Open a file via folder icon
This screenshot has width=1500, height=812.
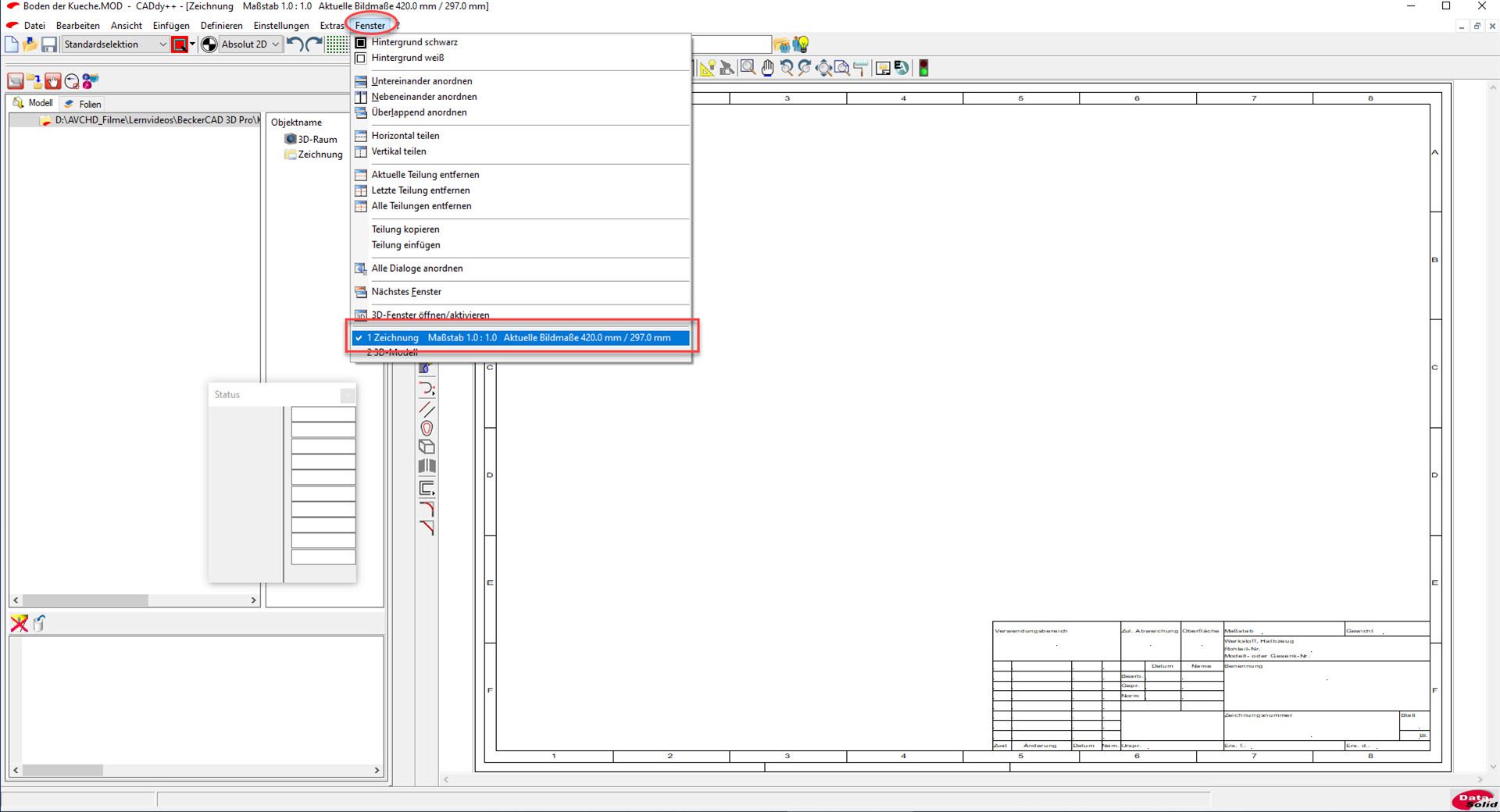(x=30, y=45)
